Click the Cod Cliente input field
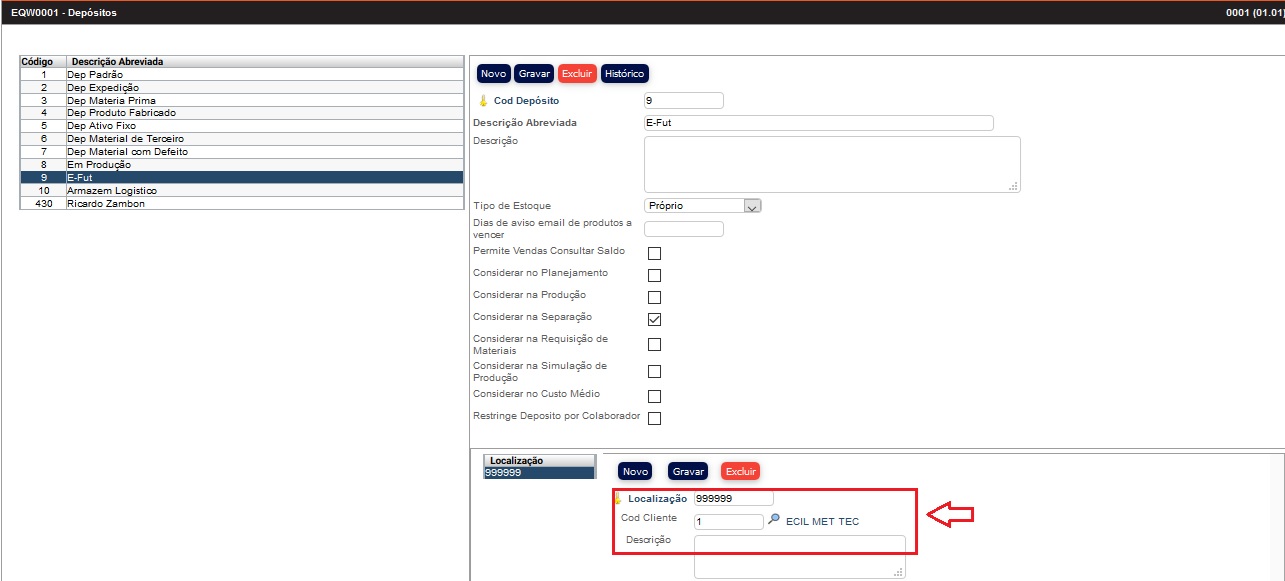This screenshot has width=1285, height=581. click(728, 521)
